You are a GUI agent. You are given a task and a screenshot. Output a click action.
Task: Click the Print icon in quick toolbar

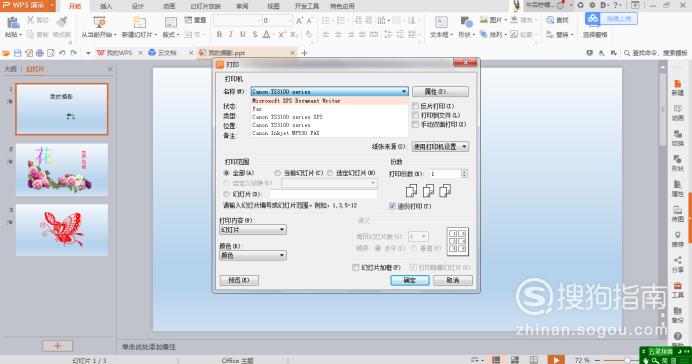click(40, 53)
